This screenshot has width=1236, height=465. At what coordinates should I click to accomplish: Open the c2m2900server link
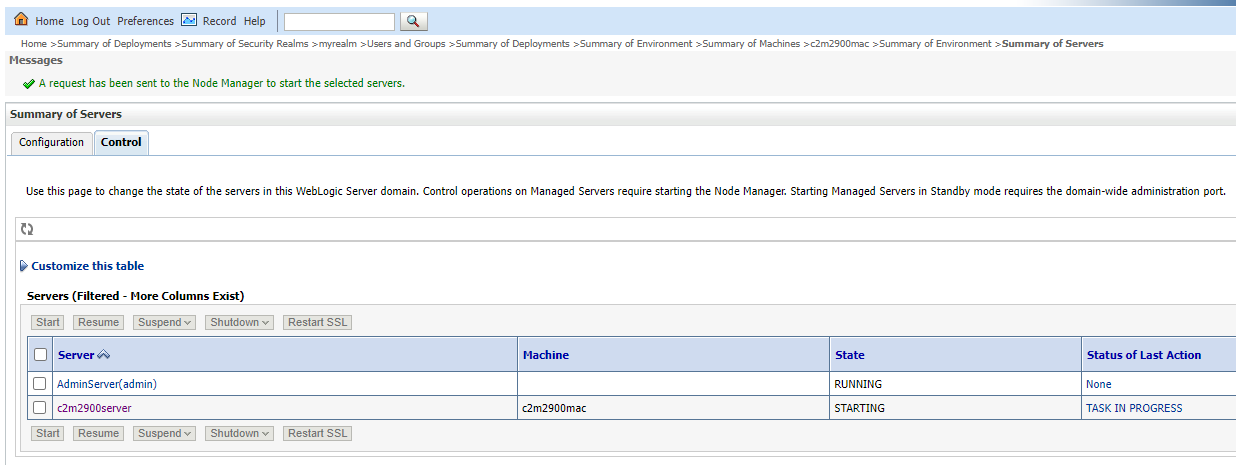pyautogui.click(x=94, y=408)
